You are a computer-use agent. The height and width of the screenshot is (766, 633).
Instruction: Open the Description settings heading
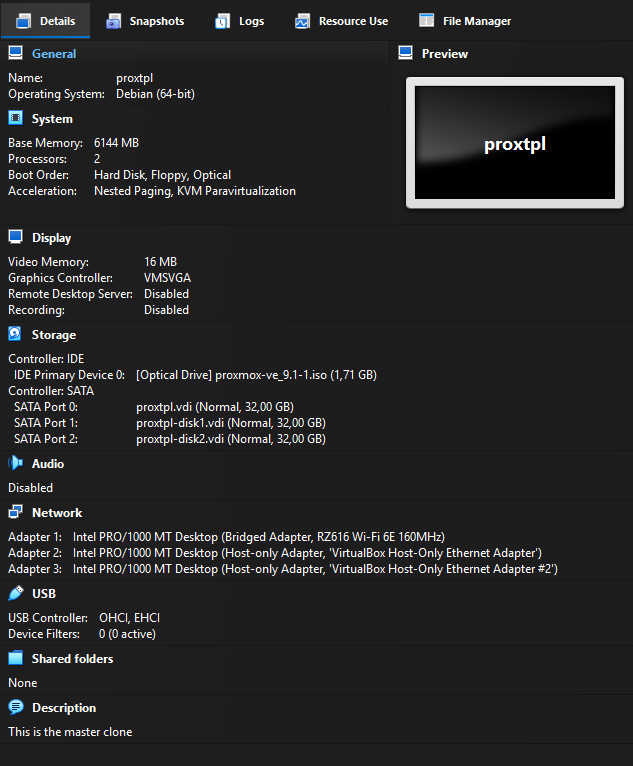(64, 708)
